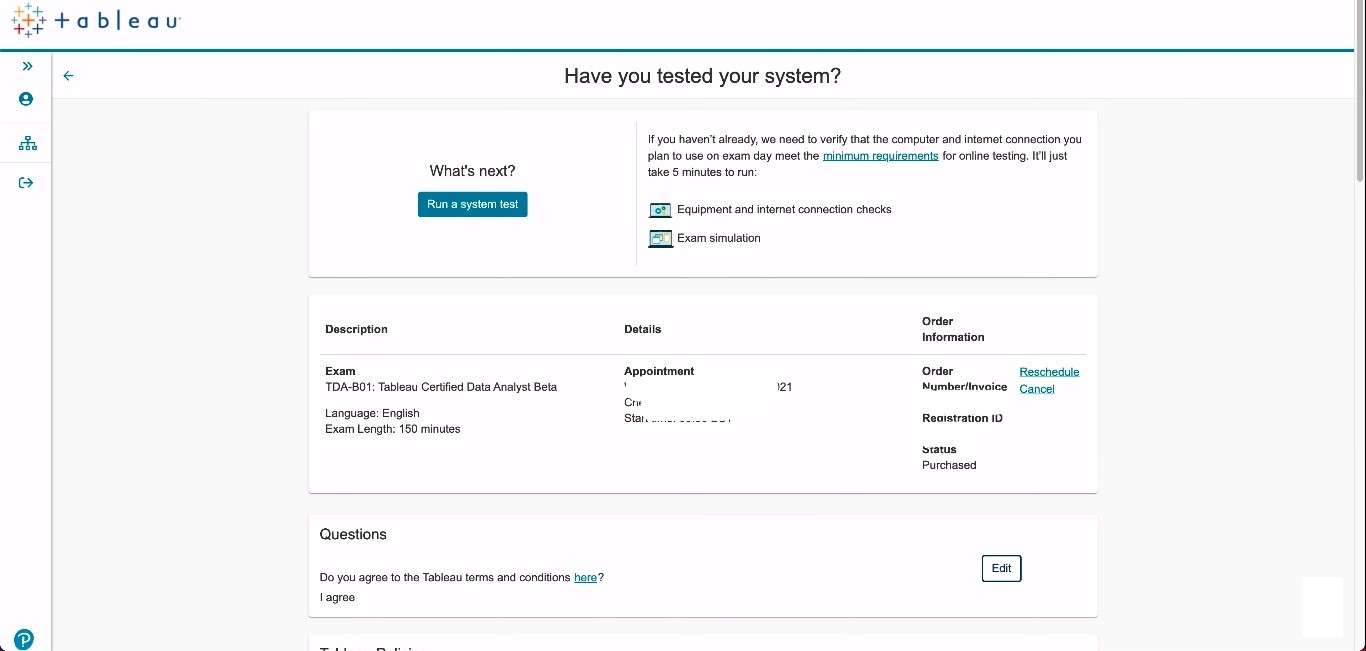This screenshot has height=651, width=1366.
Task: Click the Exam simulation icon
Action: click(x=660, y=239)
